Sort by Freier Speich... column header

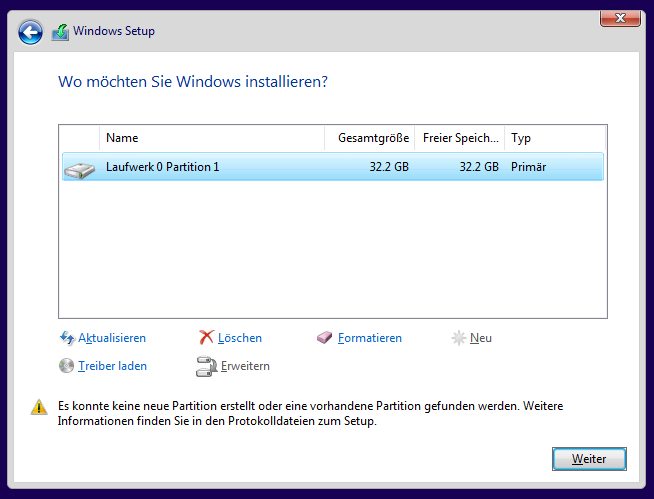tap(460, 138)
